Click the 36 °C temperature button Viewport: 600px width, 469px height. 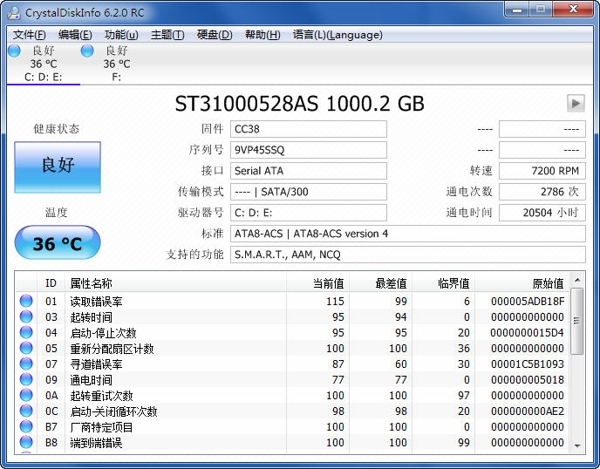click(57, 244)
